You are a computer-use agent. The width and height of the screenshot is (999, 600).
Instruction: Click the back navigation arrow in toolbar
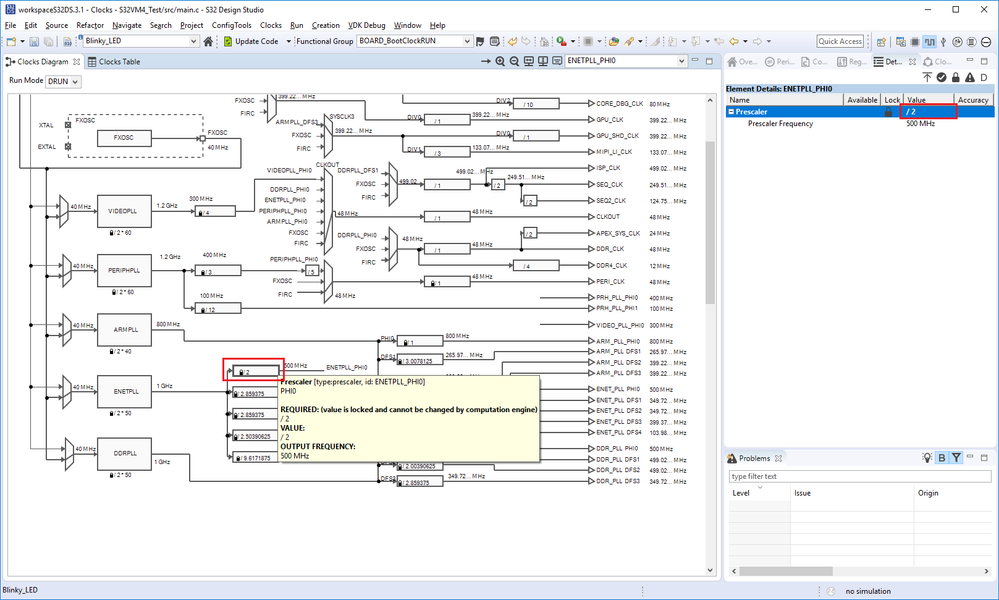point(733,41)
